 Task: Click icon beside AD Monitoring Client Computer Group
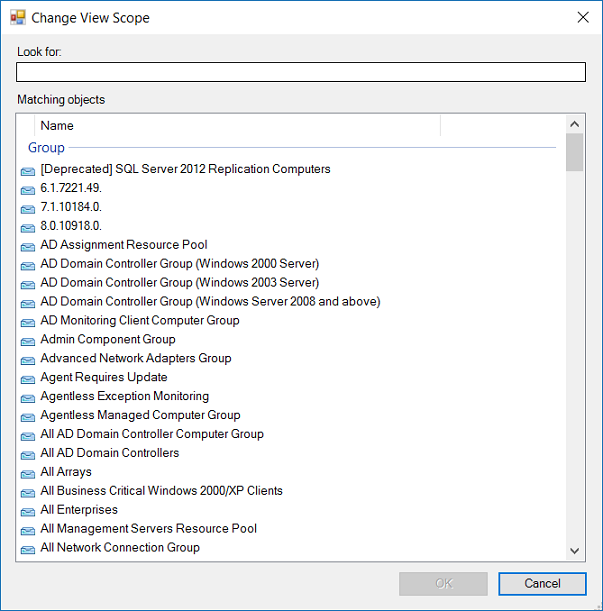pyautogui.click(x=28, y=323)
